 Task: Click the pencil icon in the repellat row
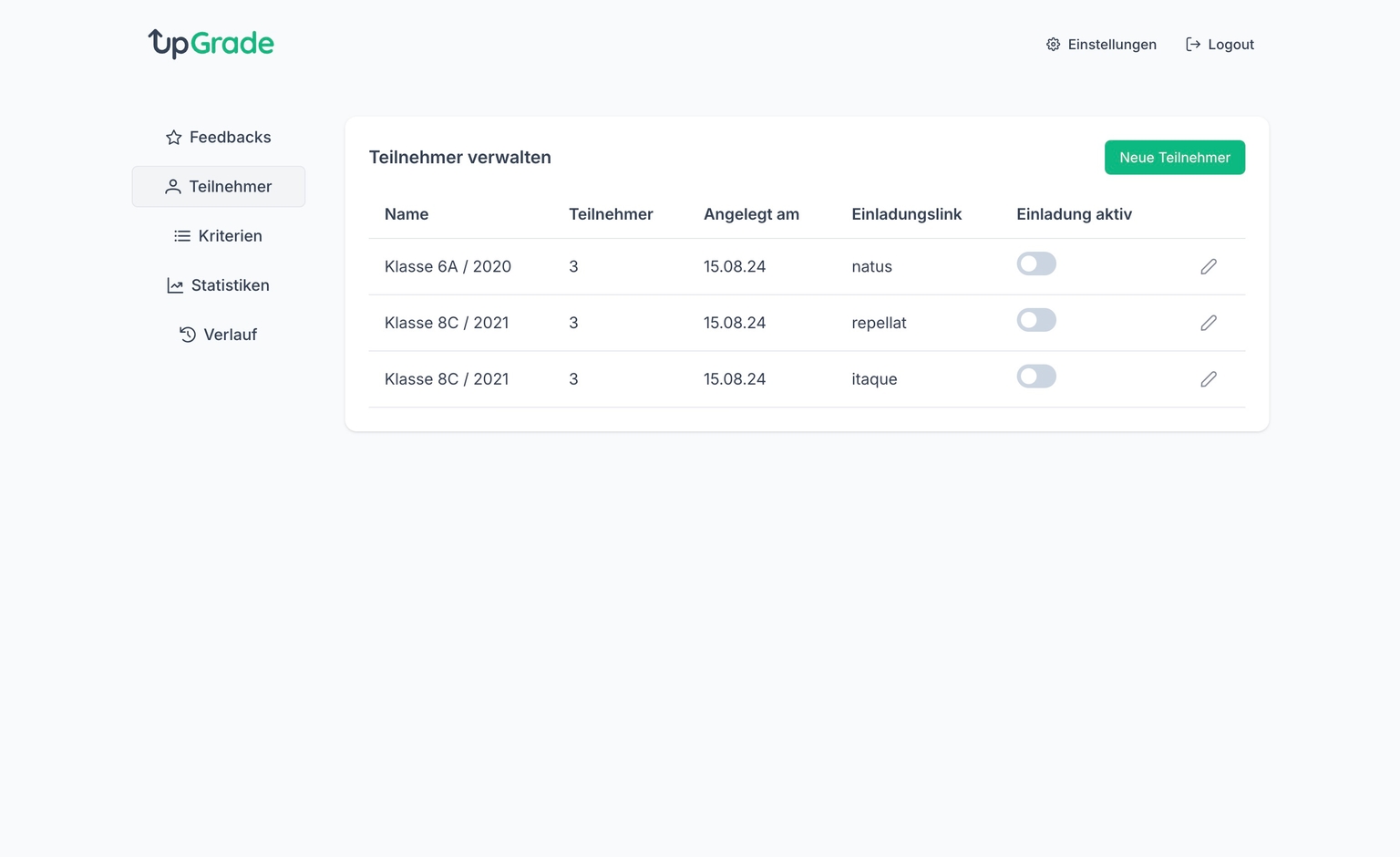pyautogui.click(x=1209, y=323)
